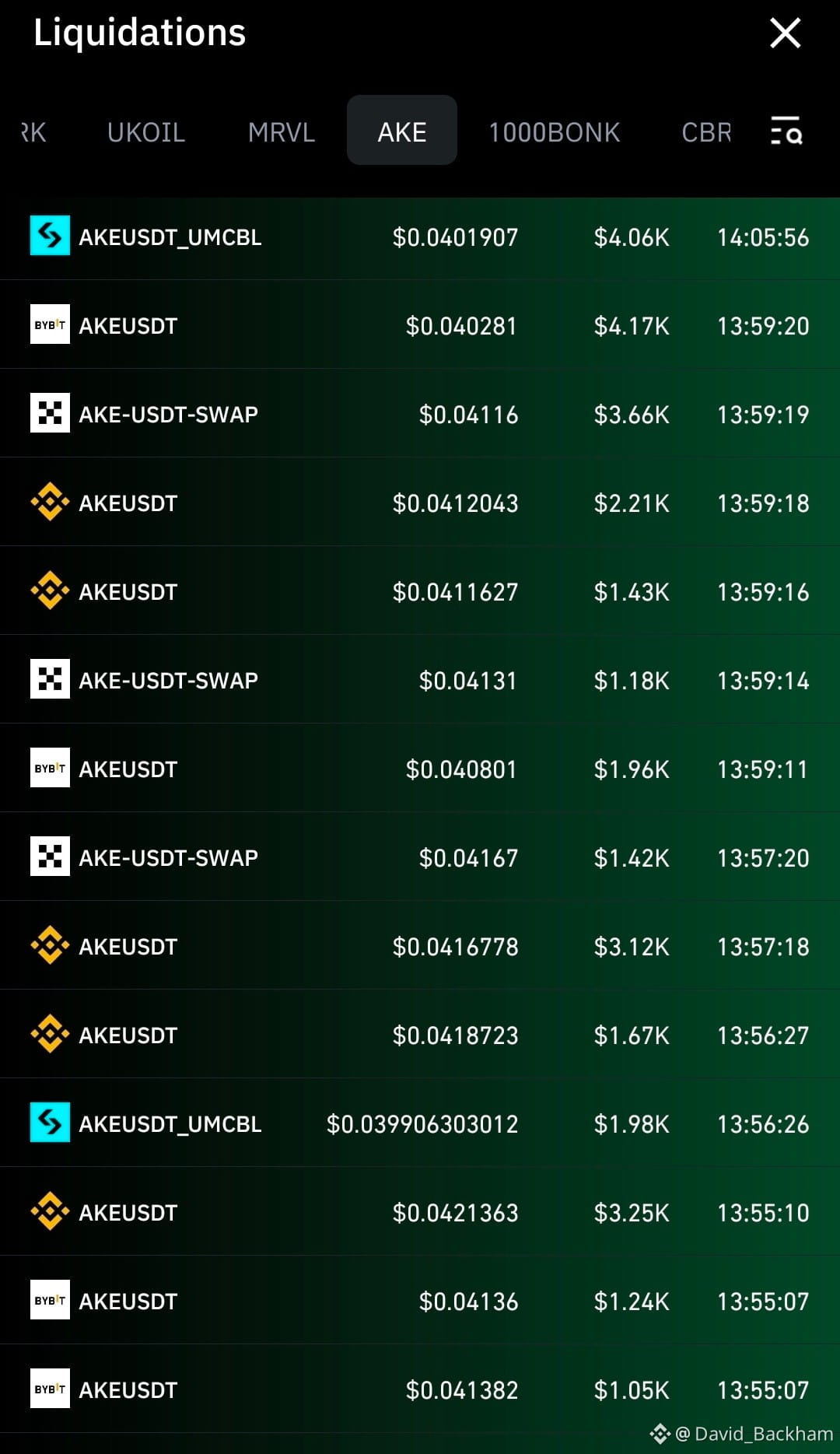Tap the Bybit logo at 13:55:07 $1.05K row
Image resolution: width=840 pixels, height=1454 pixels.
pos(50,1389)
